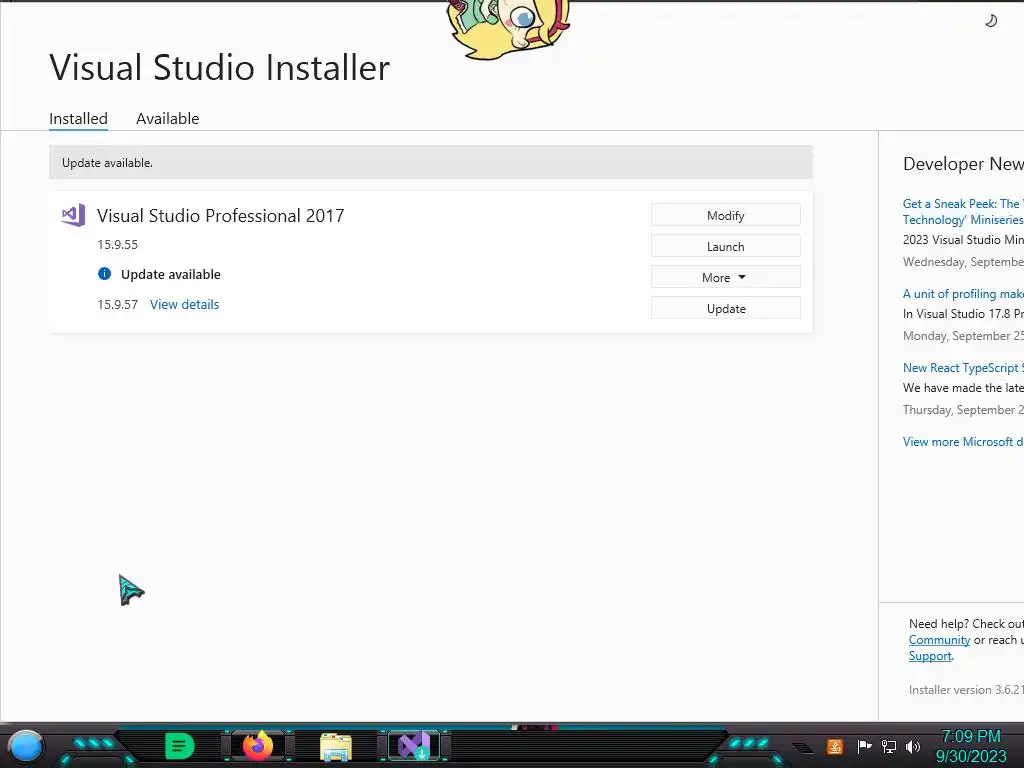Open 'Get a Sneak Peek' news link
This screenshot has width=1024, height=768.
click(x=963, y=212)
